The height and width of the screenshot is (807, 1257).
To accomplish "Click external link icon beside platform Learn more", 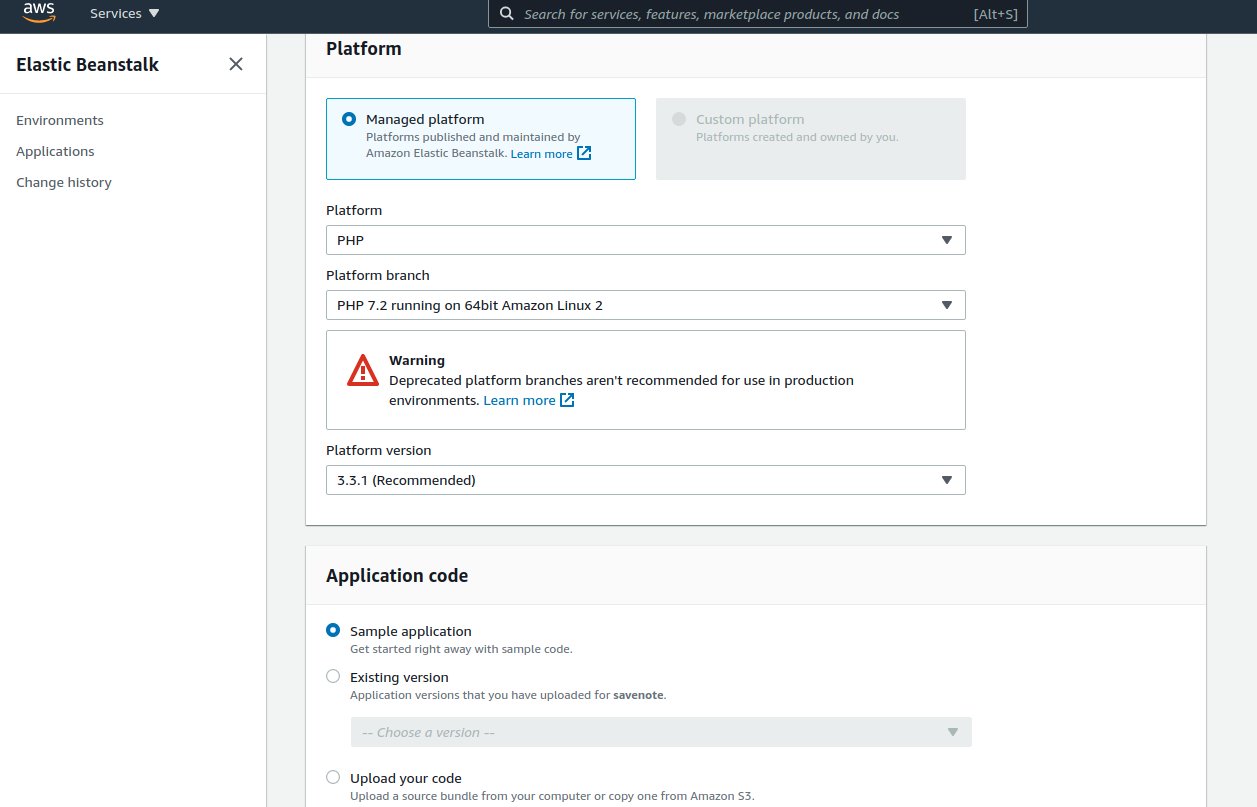I will pos(584,153).
